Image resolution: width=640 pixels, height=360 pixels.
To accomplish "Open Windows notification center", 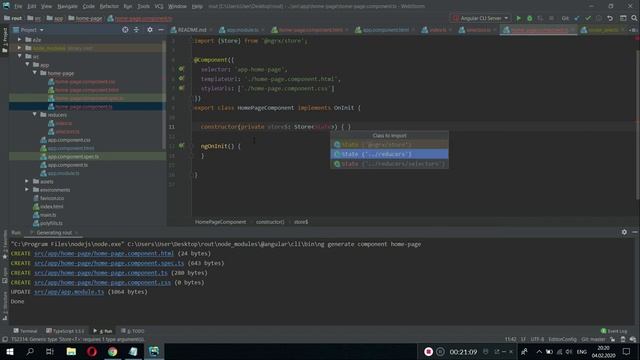I will click(x=627, y=351).
